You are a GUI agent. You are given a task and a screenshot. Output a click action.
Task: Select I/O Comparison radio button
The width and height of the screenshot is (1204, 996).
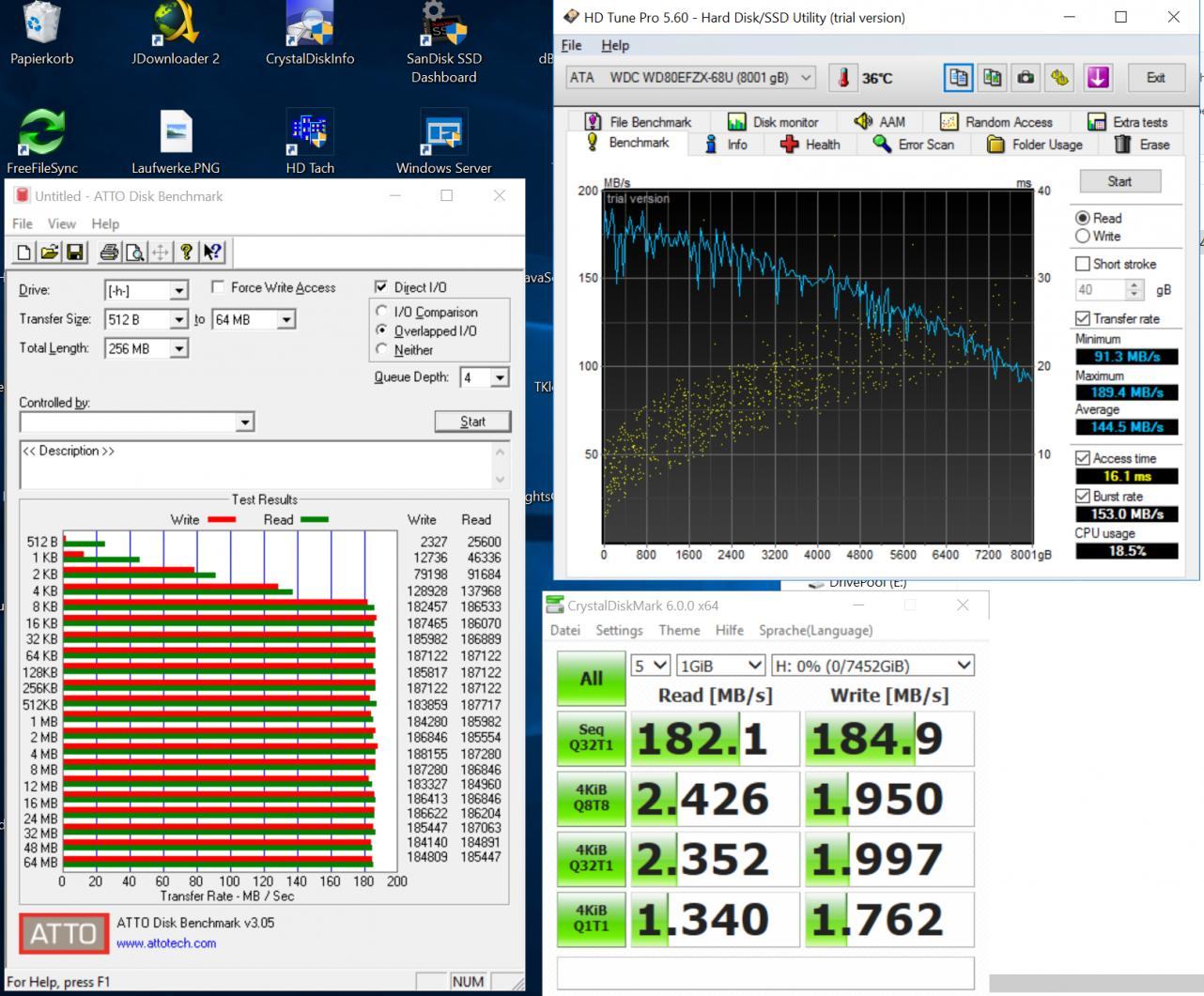coord(381,312)
